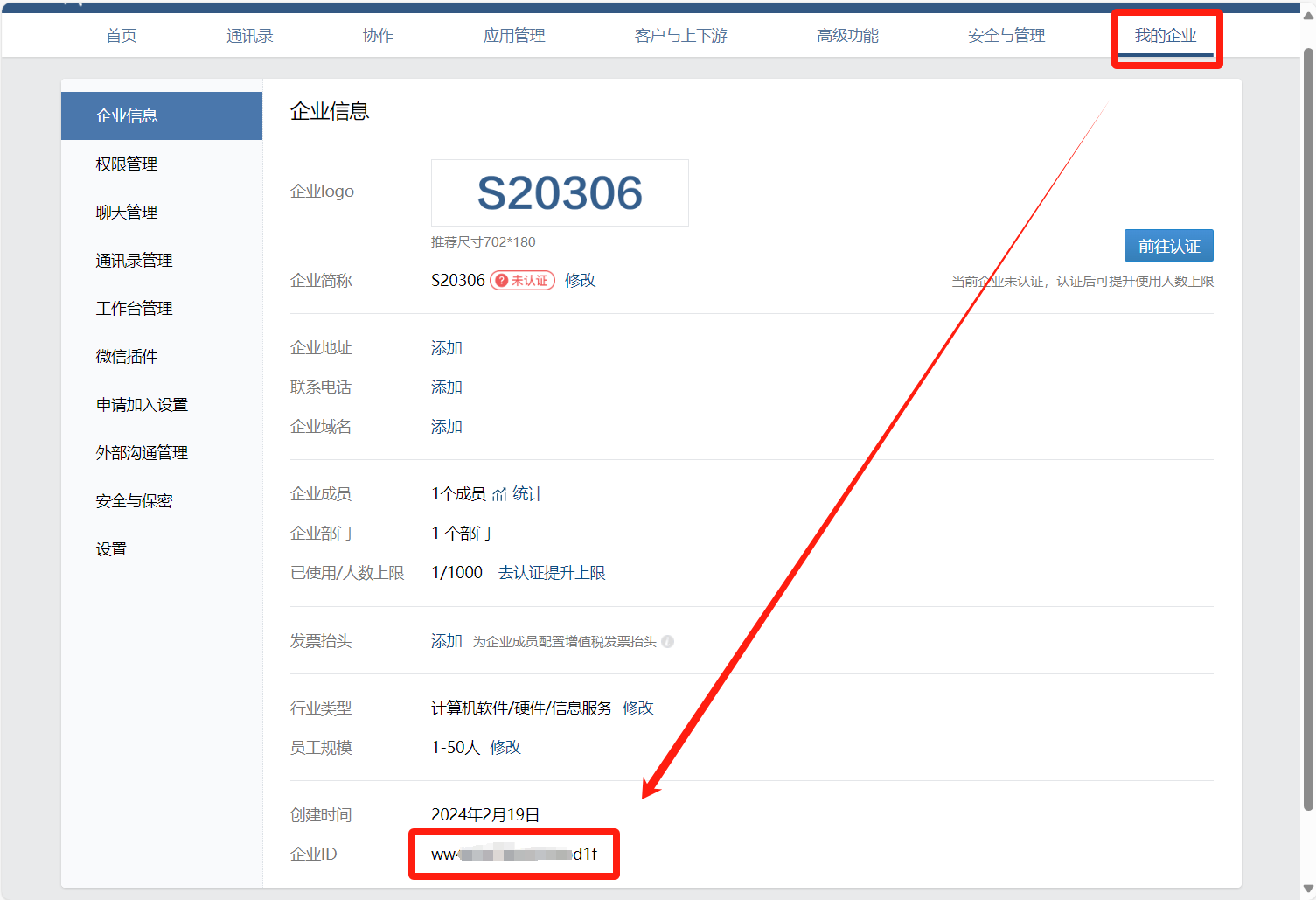Select the 安全与管理 tab

coord(1006,36)
